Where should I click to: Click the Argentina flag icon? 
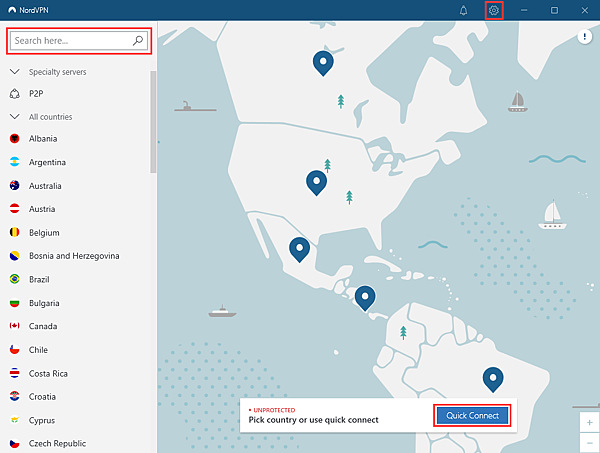15,162
